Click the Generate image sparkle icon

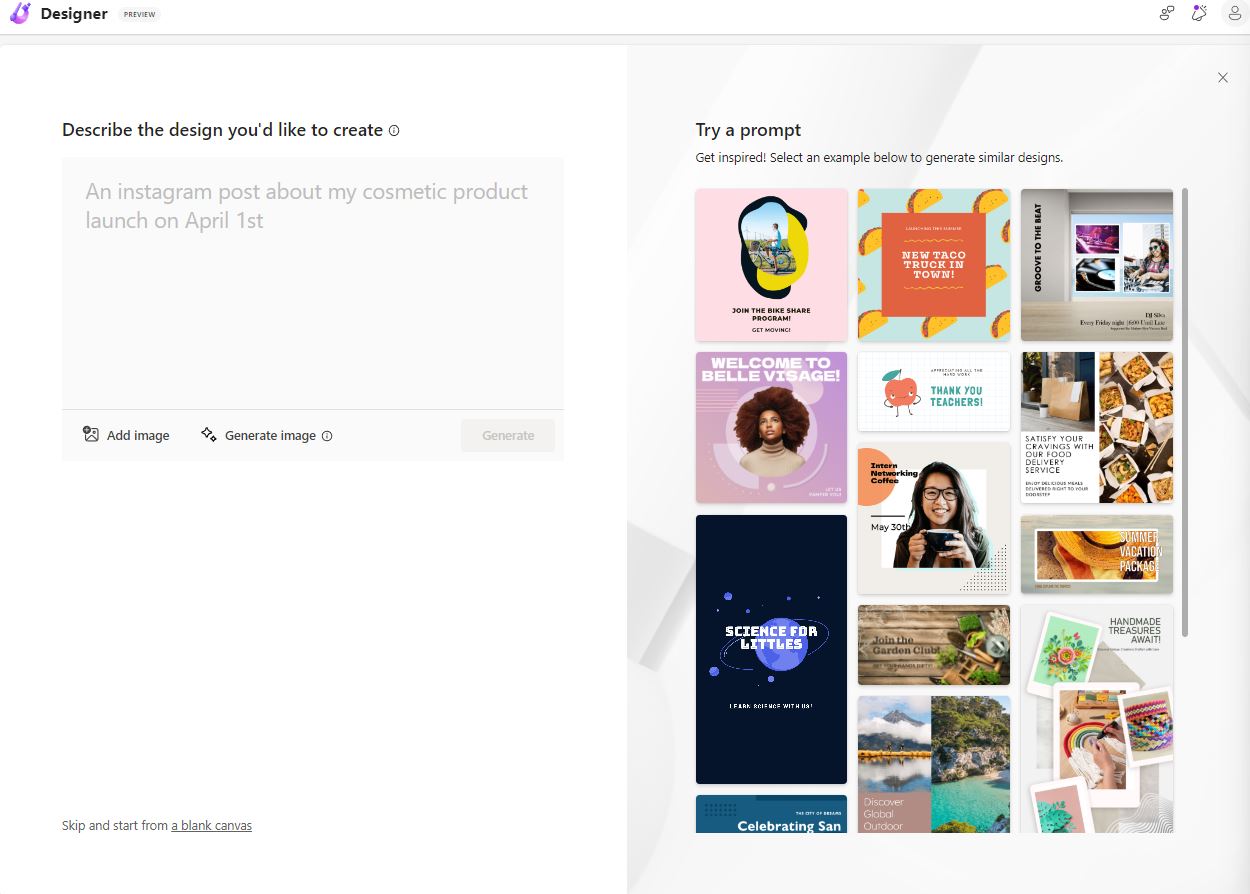(x=208, y=435)
